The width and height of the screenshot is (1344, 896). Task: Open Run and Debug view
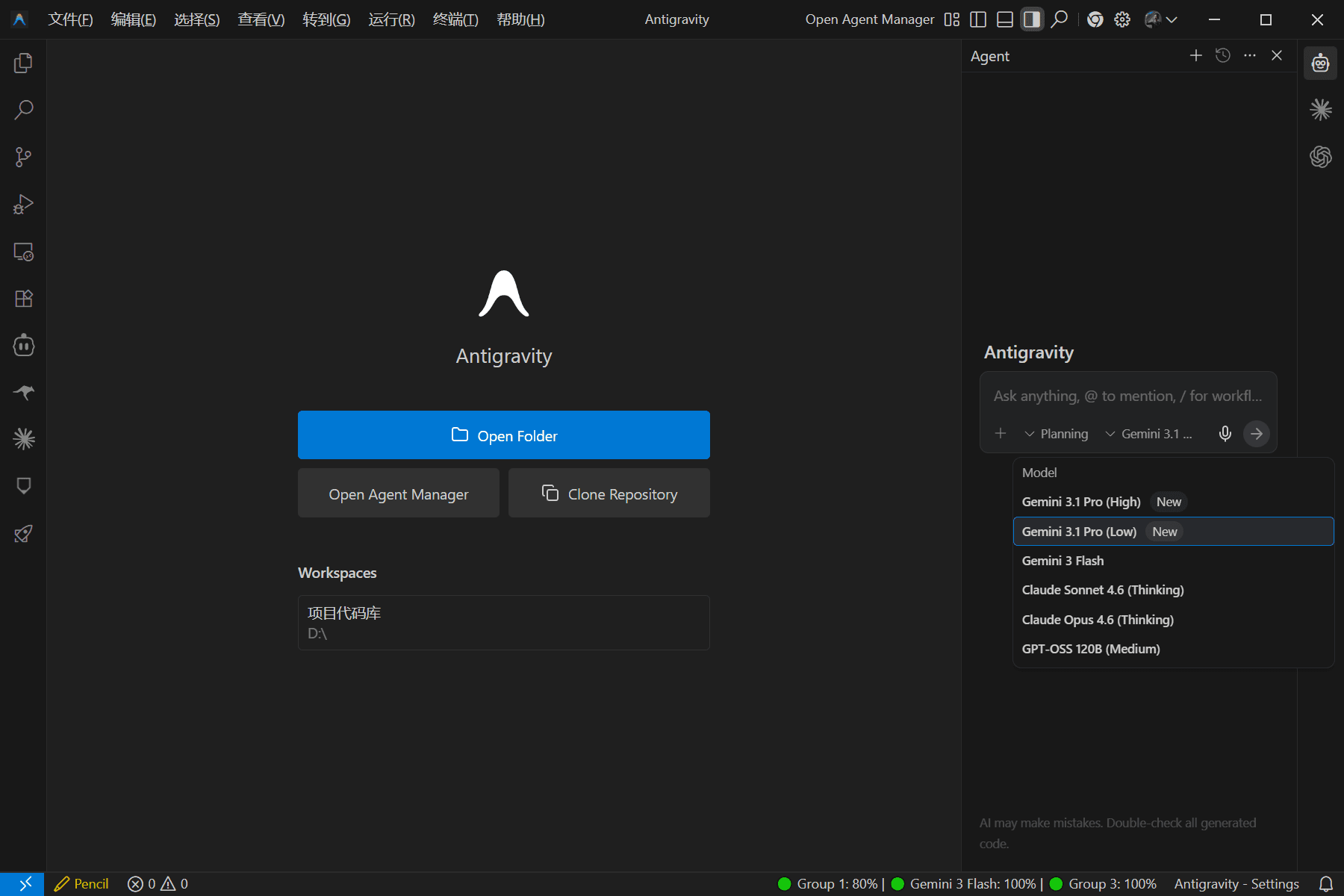click(x=23, y=205)
